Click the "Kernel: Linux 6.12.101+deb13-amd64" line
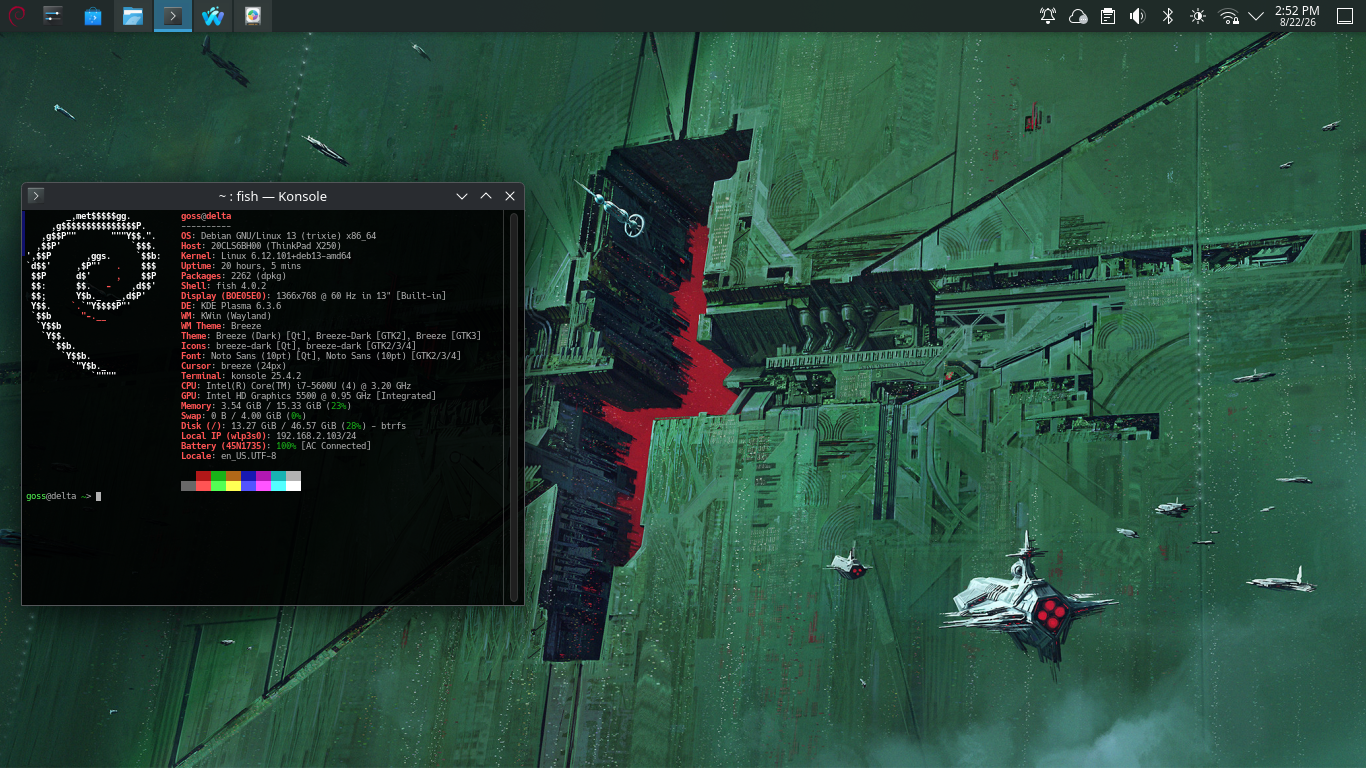Screen dimensions: 1366x768 (x=266, y=256)
